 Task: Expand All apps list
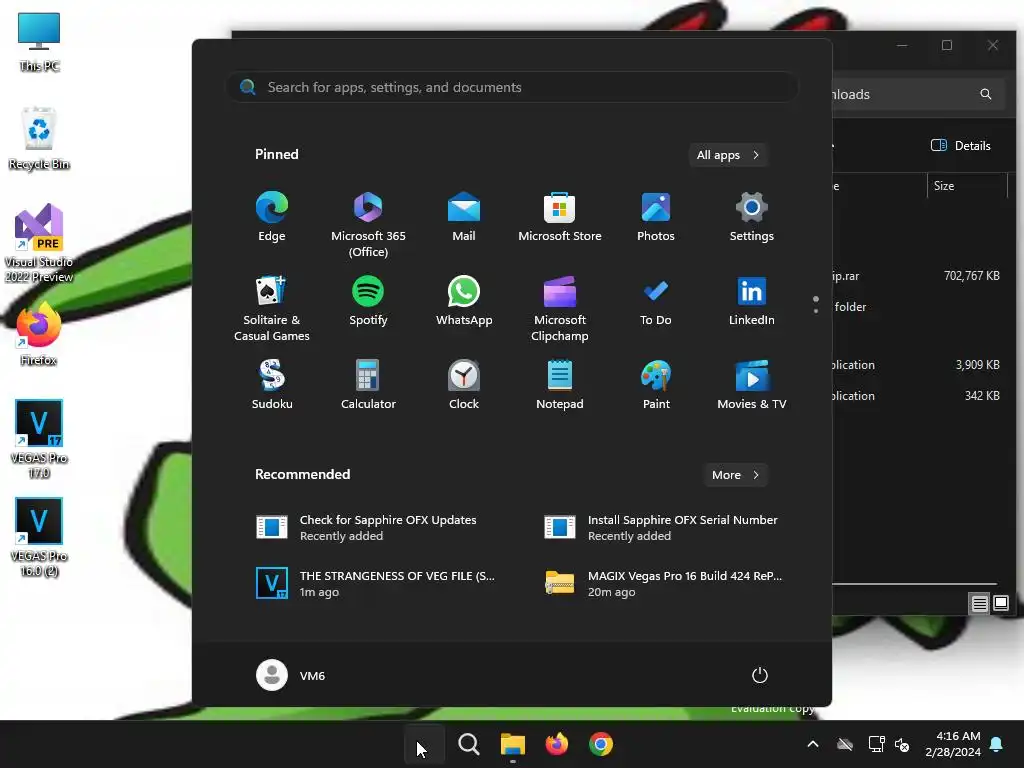728,155
